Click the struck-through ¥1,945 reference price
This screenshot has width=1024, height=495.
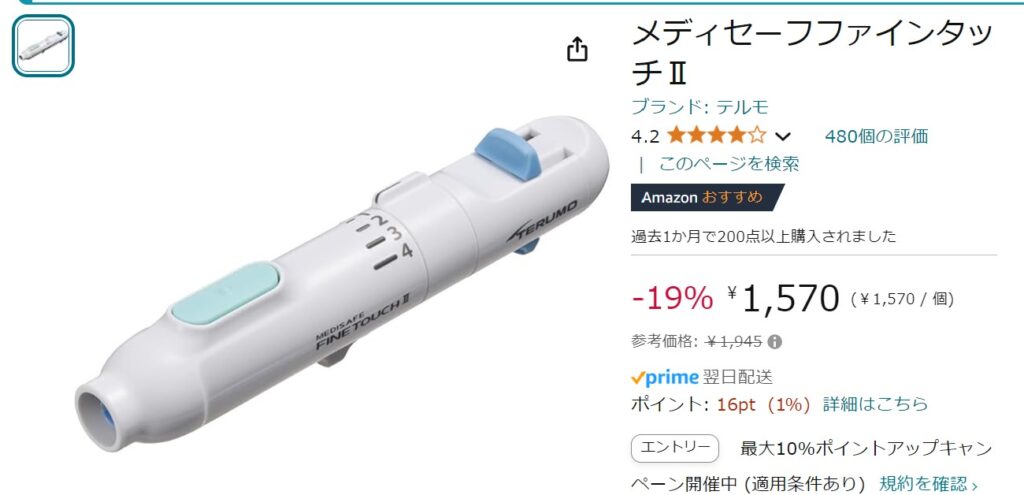pos(735,342)
